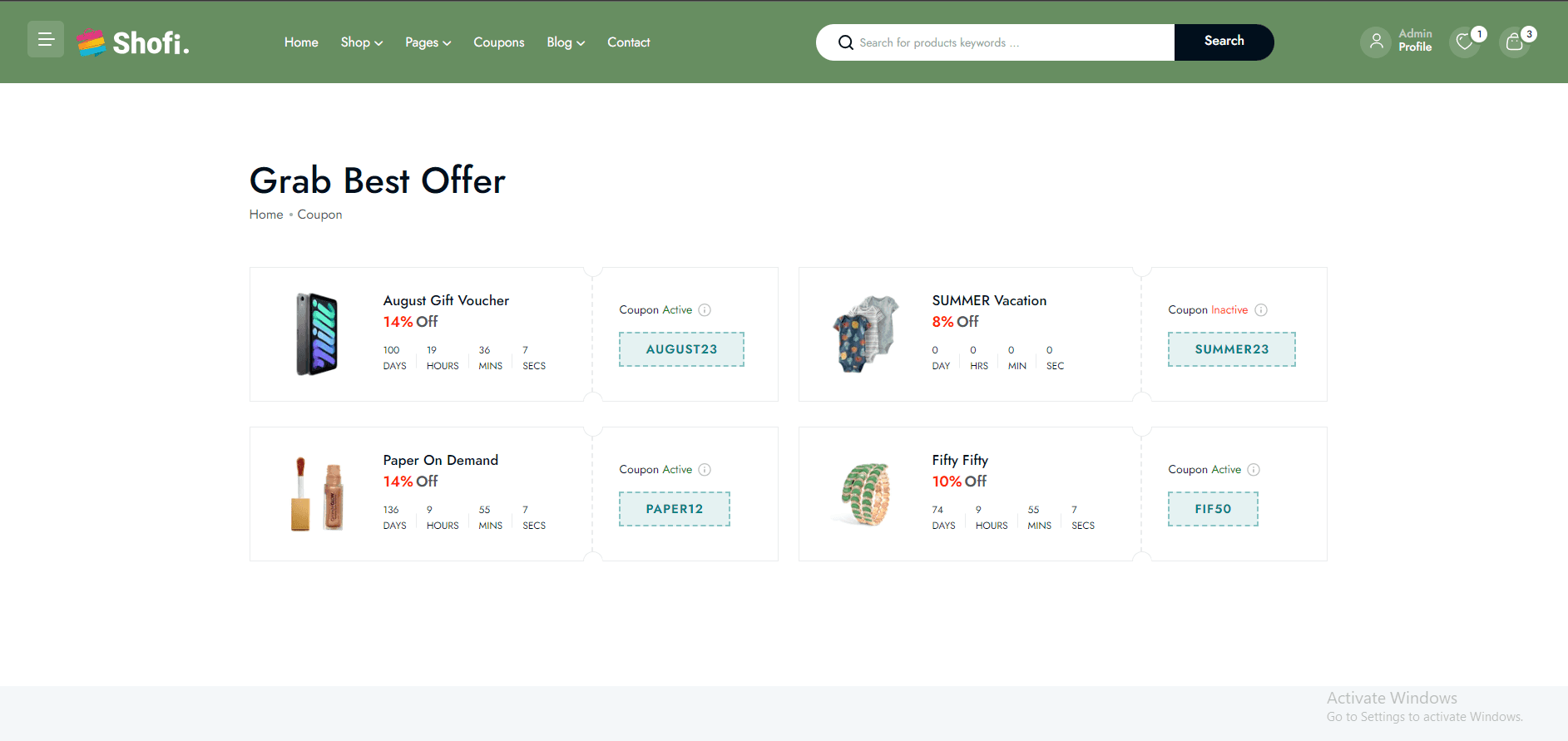Copy the FIF50 coupon code
The width and height of the screenshot is (1568, 741).
tap(1213, 509)
